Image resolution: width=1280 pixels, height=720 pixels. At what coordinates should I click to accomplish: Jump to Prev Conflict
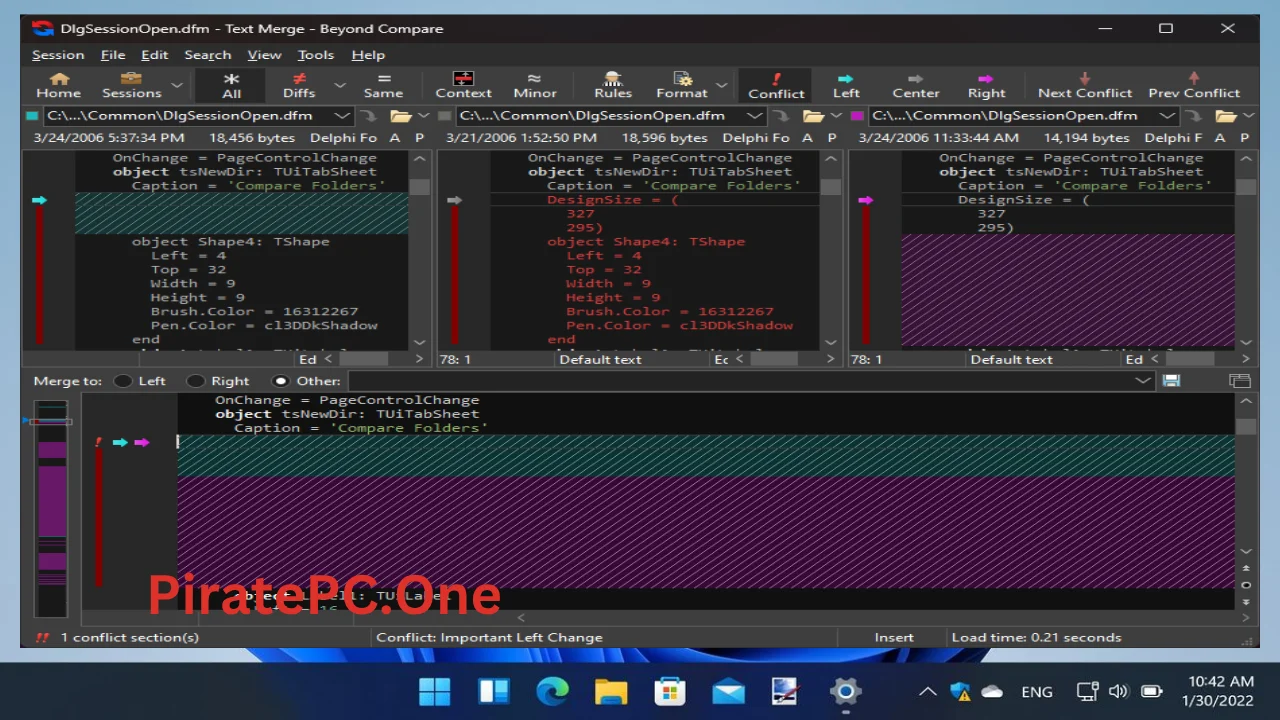[1193, 85]
